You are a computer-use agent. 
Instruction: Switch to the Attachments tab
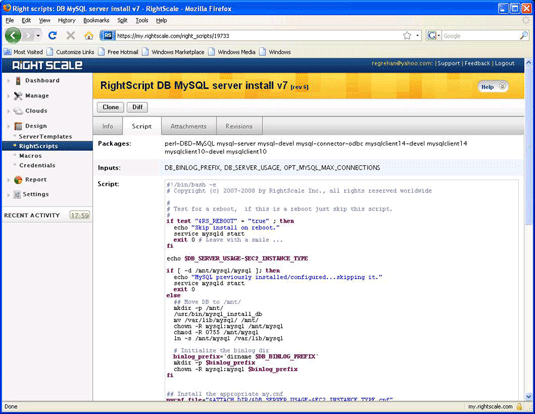188,126
